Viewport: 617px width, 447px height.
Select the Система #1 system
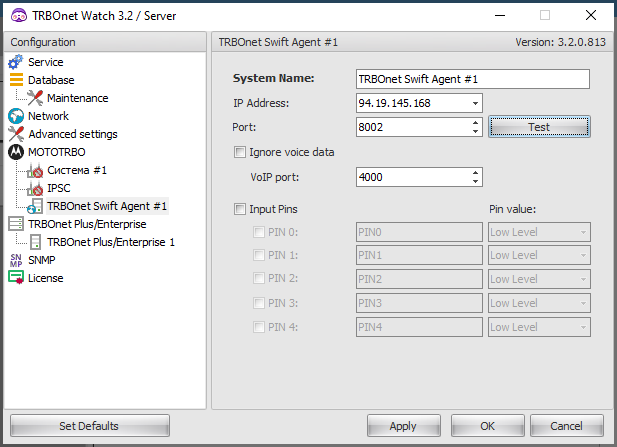click(77, 170)
